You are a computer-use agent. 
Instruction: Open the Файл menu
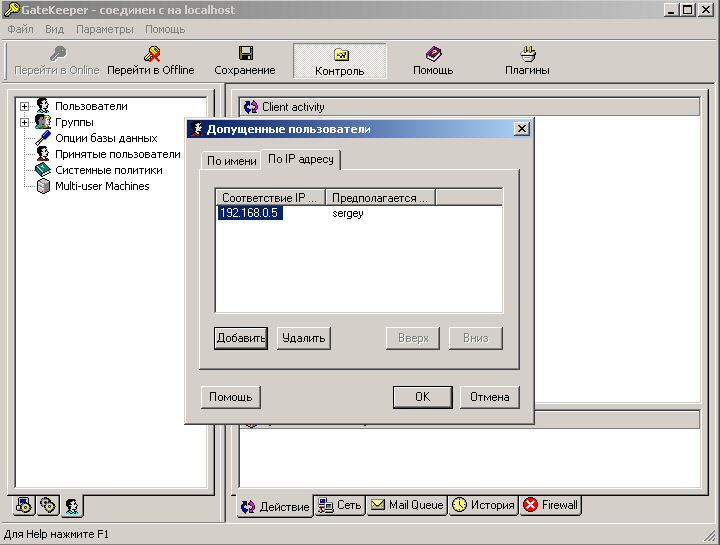21,29
